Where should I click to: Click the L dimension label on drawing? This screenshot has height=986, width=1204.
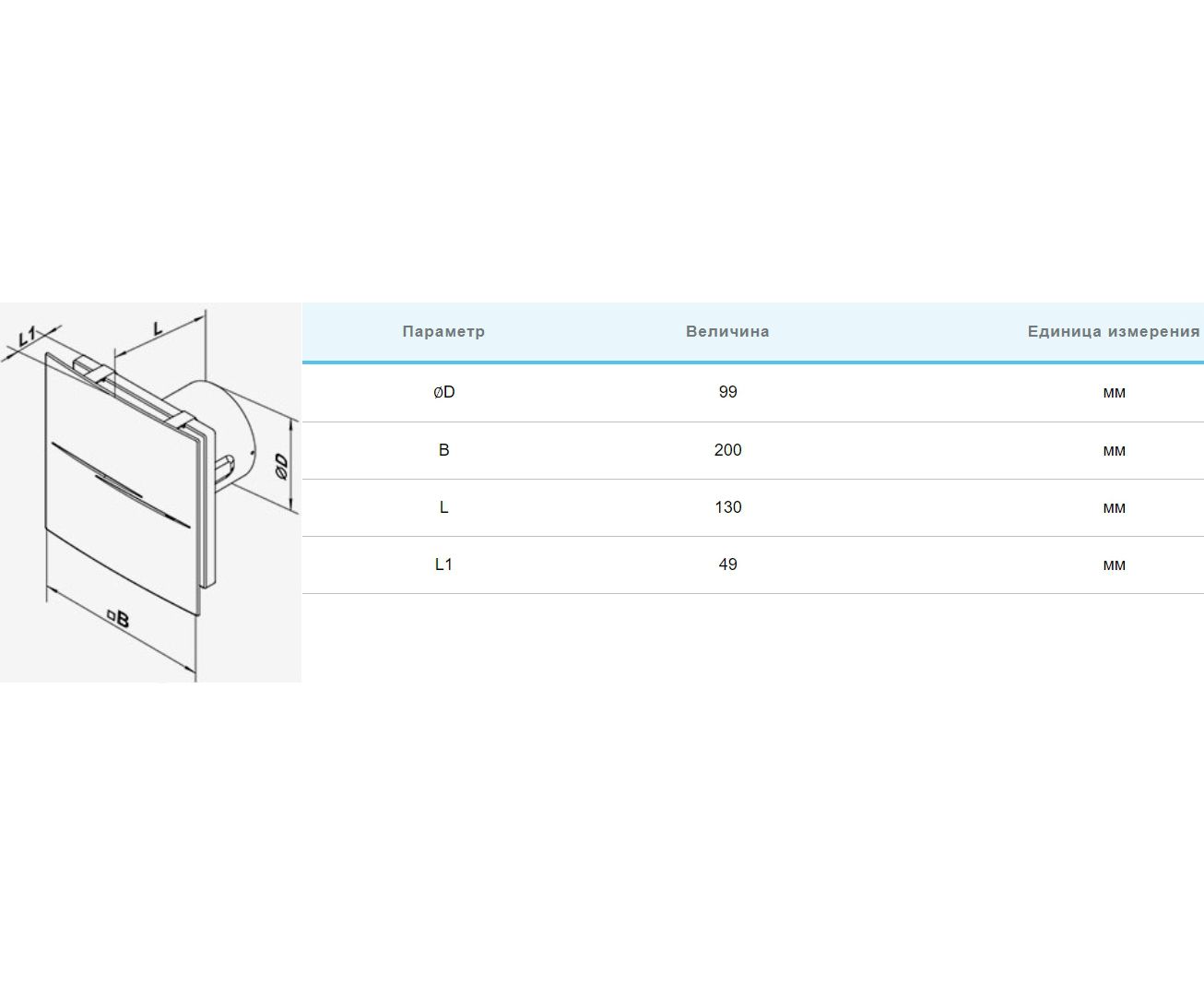click(158, 327)
